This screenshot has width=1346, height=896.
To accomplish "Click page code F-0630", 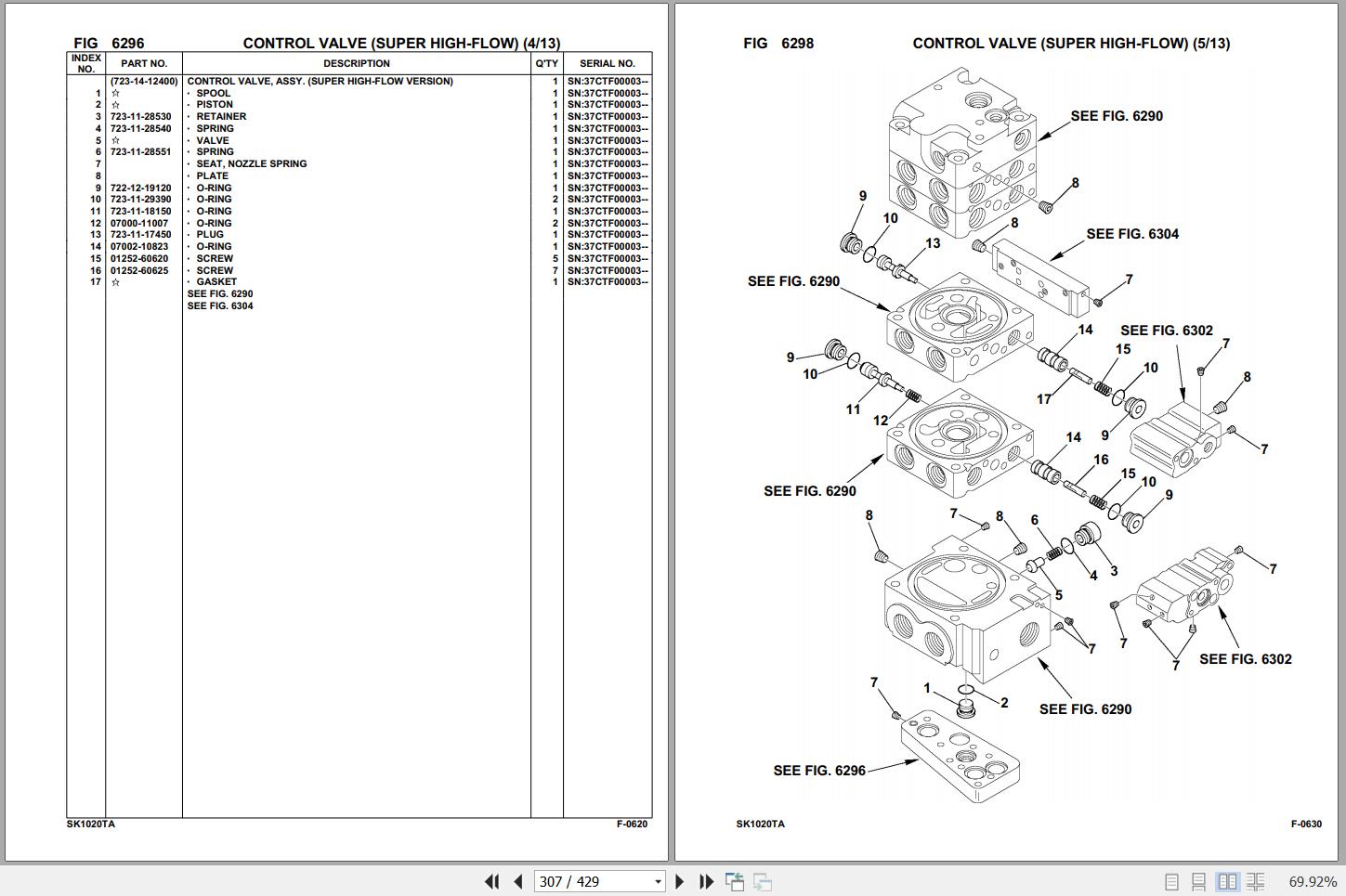I will pos(1305,824).
